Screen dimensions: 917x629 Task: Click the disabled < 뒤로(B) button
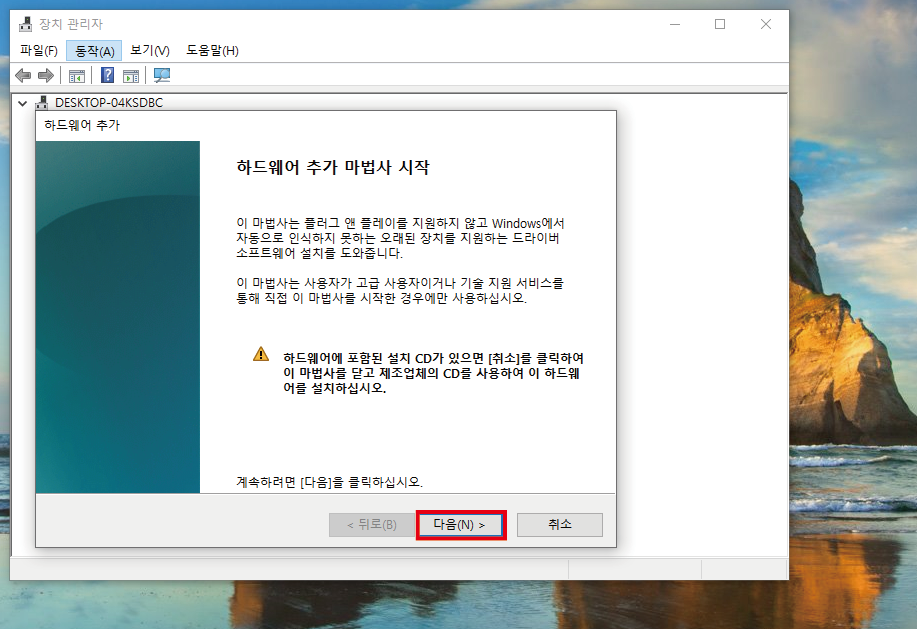pyautogui.click(x=372, y=525)
